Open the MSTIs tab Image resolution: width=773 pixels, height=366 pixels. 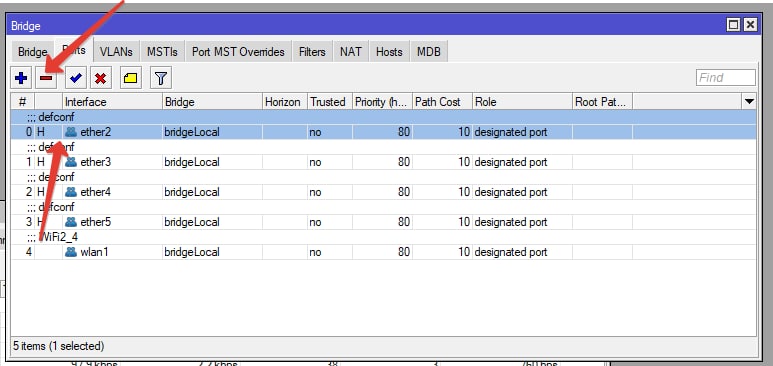tap(162, 52)
